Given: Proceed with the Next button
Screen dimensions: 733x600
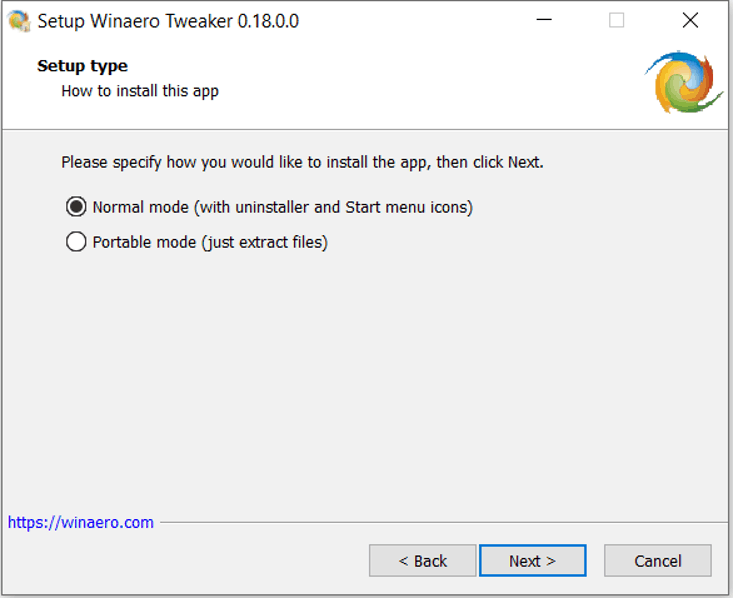Looking at the screenshot, I should (x=532, y=561).
